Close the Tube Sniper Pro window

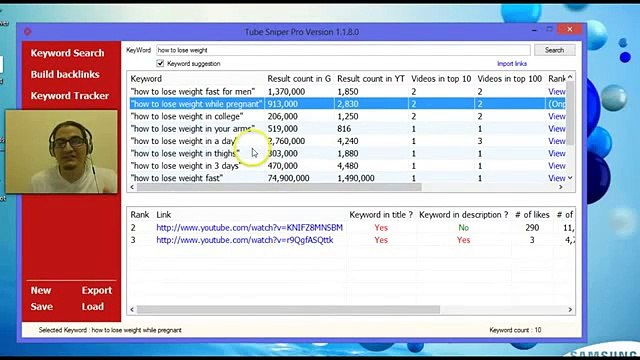tap(570, 29)
